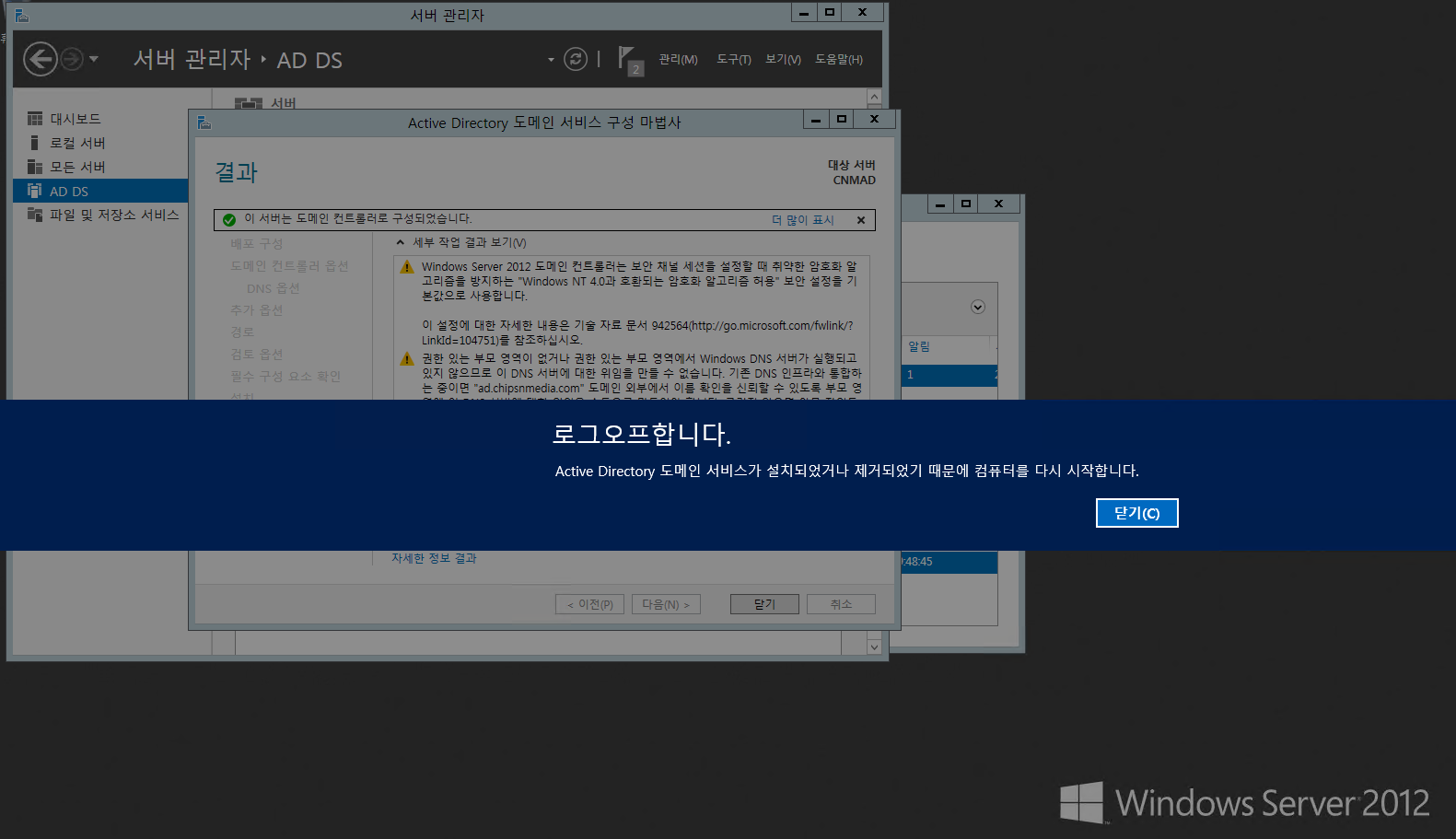Open the notifications flag icon
This screenshot has width=1456, height=839.
629,60
